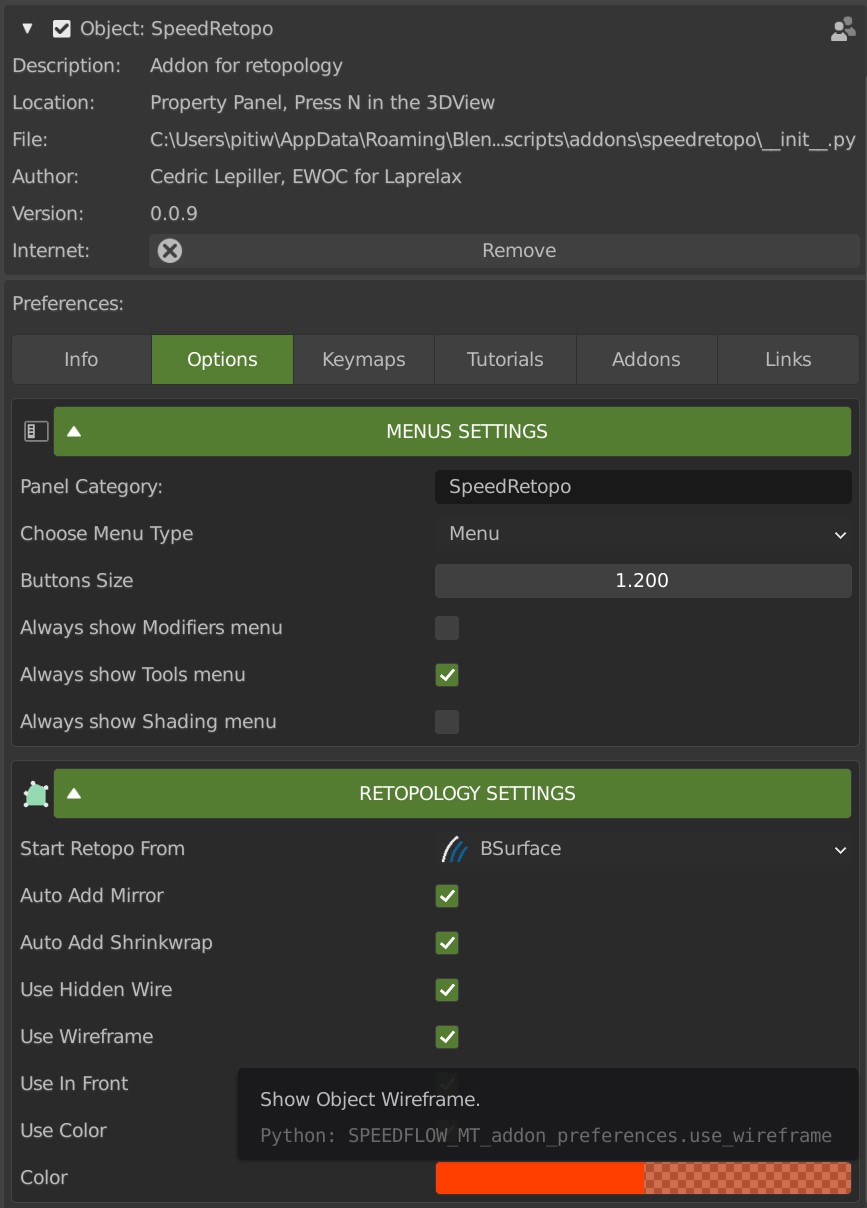Screen dimensions: 867x1208
Task: Open the Tutorials tab
Action: coord(505,360)
